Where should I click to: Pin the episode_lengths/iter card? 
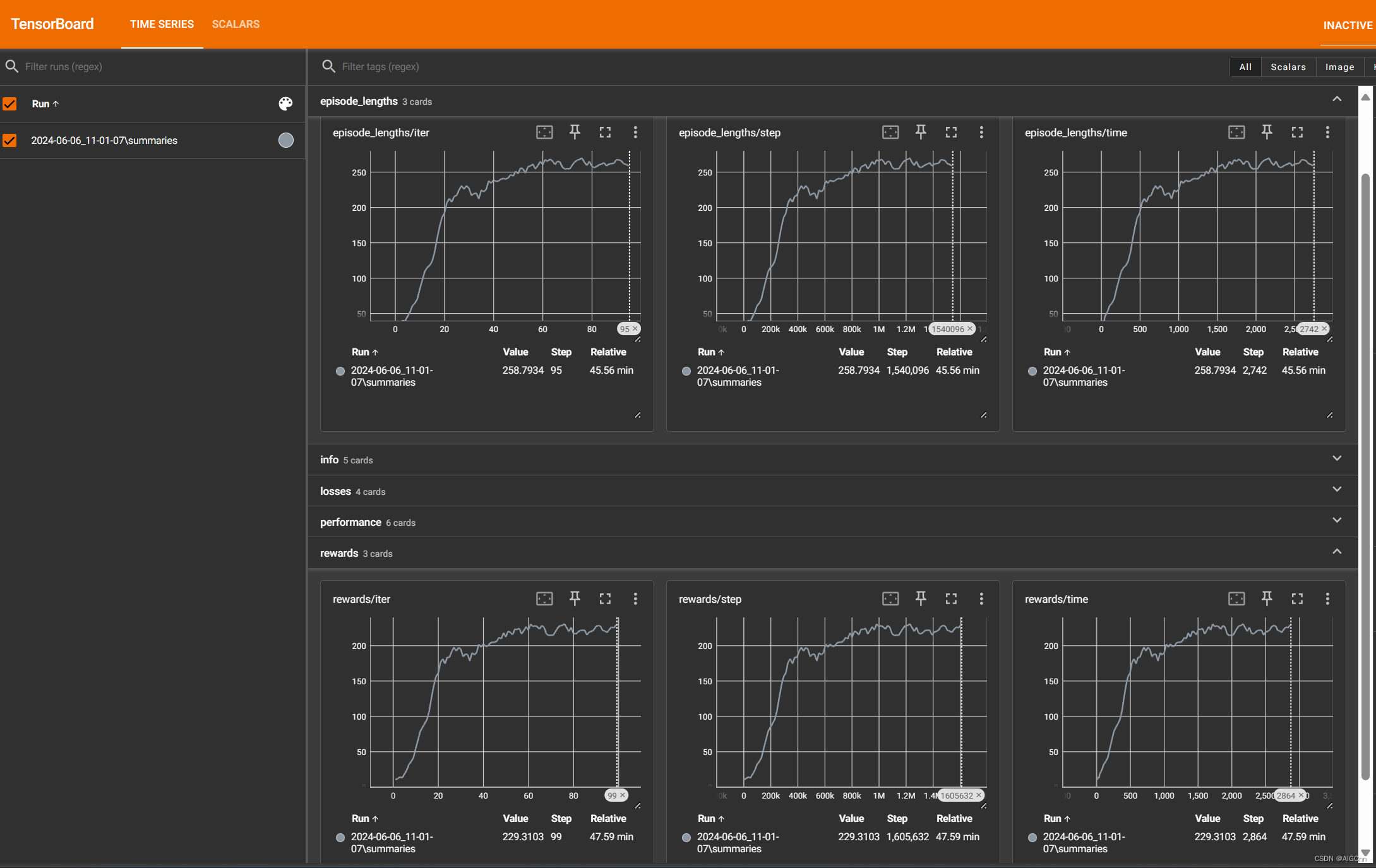coord(575,132)
